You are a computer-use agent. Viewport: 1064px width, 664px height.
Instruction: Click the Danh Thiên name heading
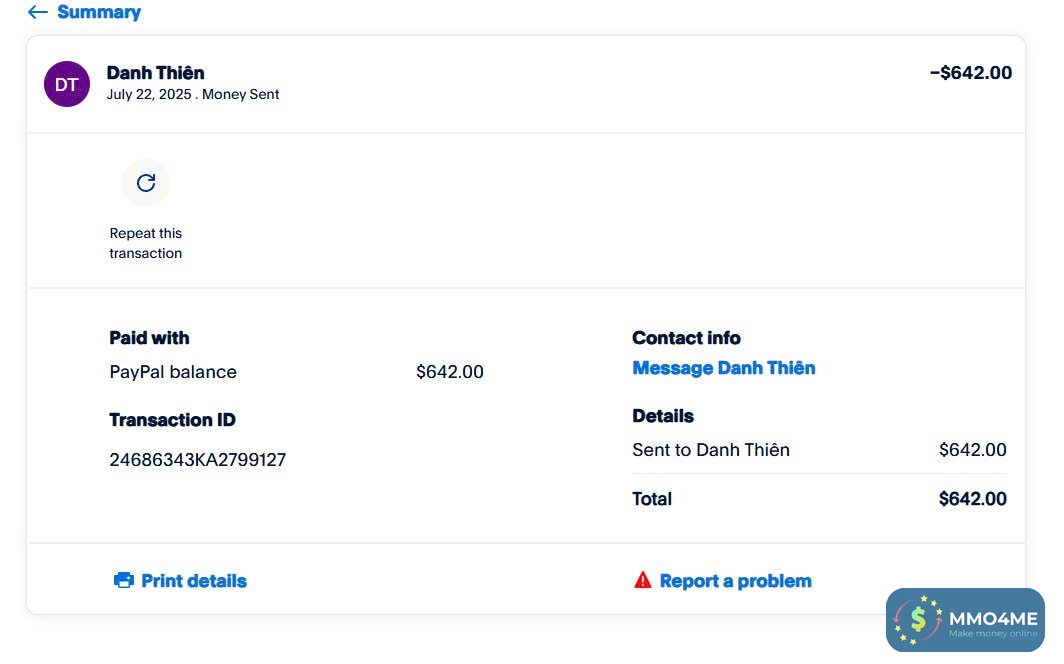click(155, 73)
